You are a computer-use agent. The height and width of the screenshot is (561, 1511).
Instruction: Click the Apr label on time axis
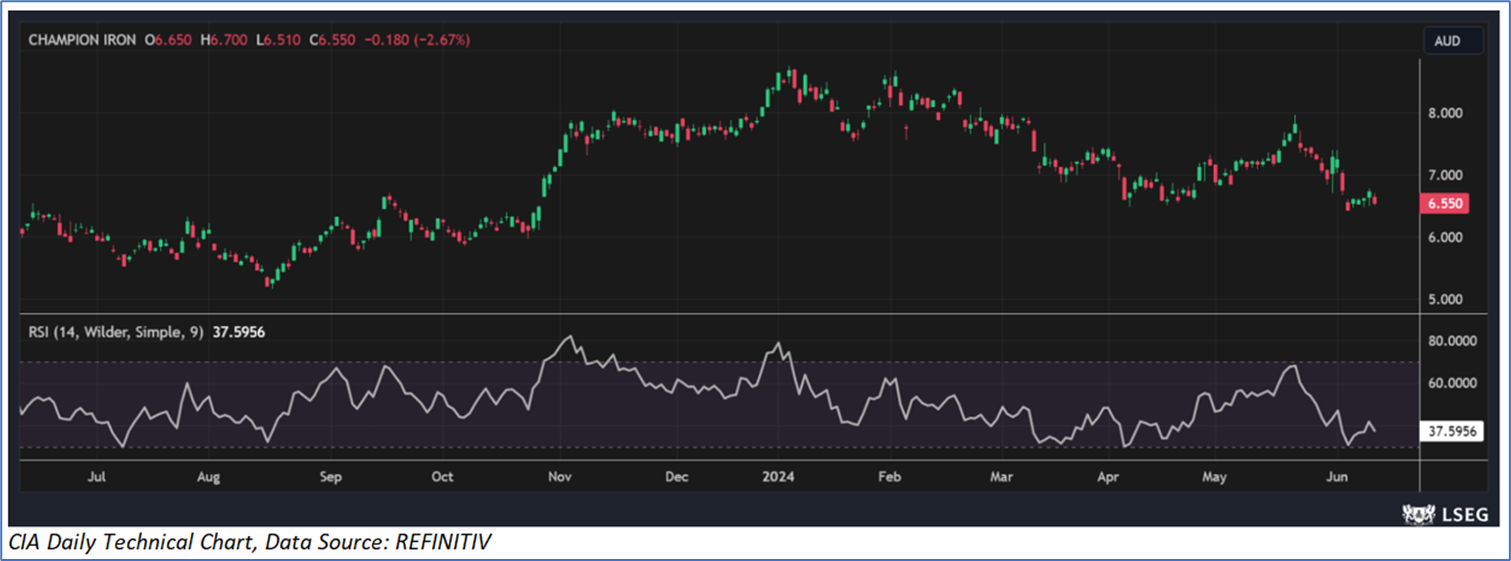[x=1107, y=477]
